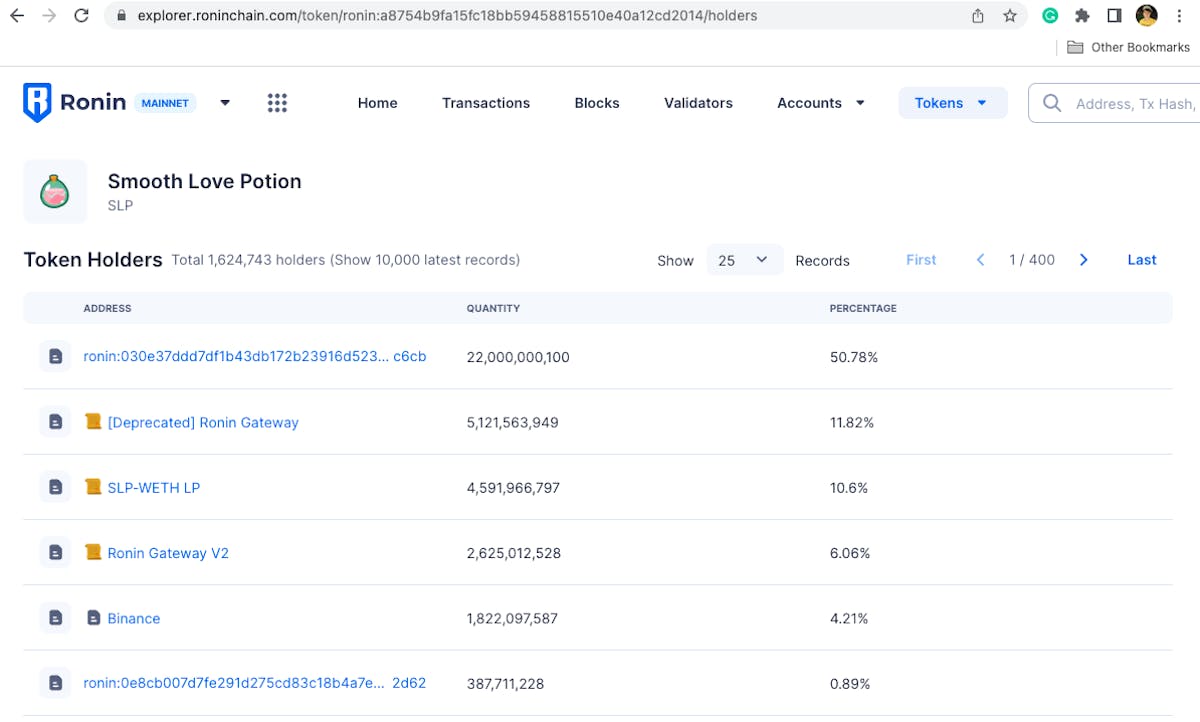The height and width of the screenshot is (722, 1200).
Task: Open the Ronin Gateway V2 holder link
Action: (x=166, y=552)
